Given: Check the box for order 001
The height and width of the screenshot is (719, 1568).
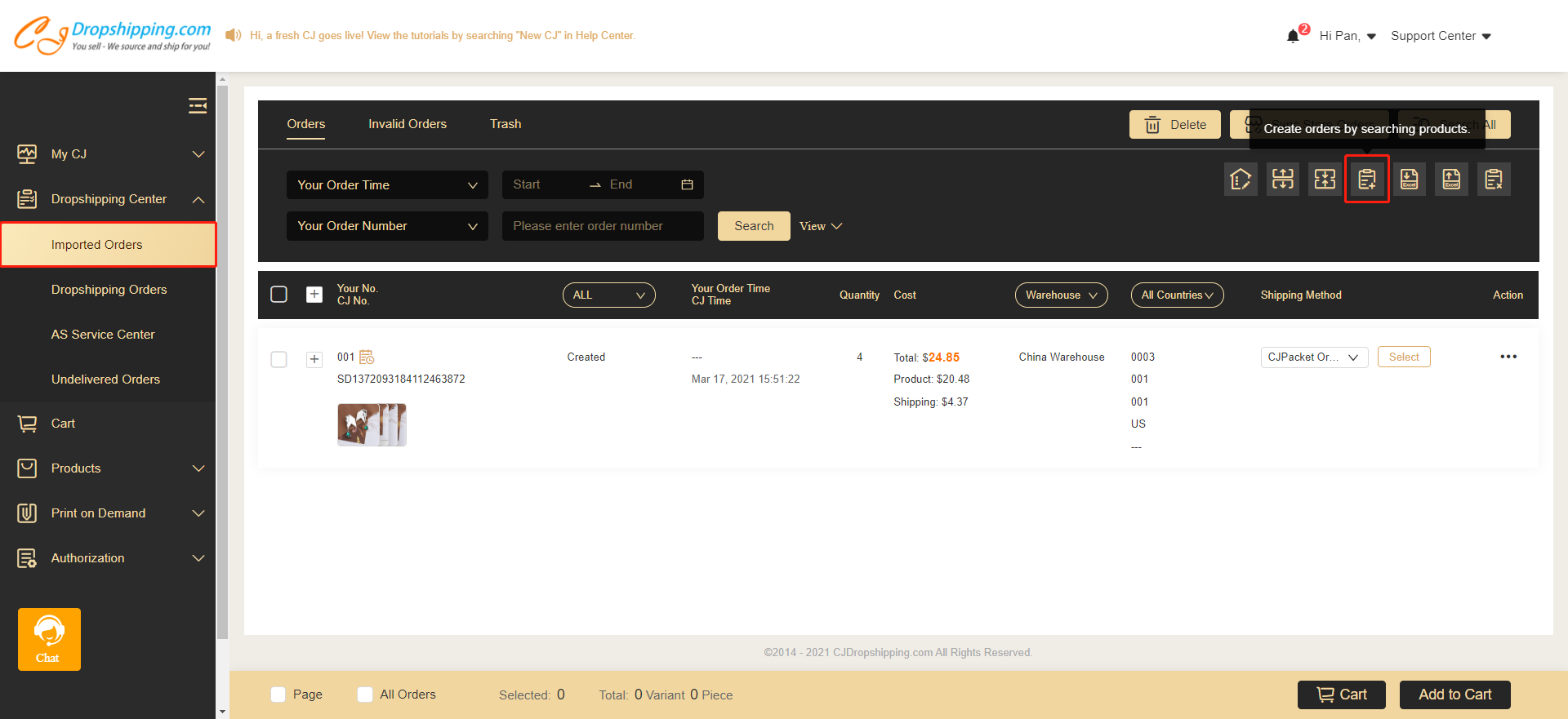Looking at the screenshot, I should point(278,359).
